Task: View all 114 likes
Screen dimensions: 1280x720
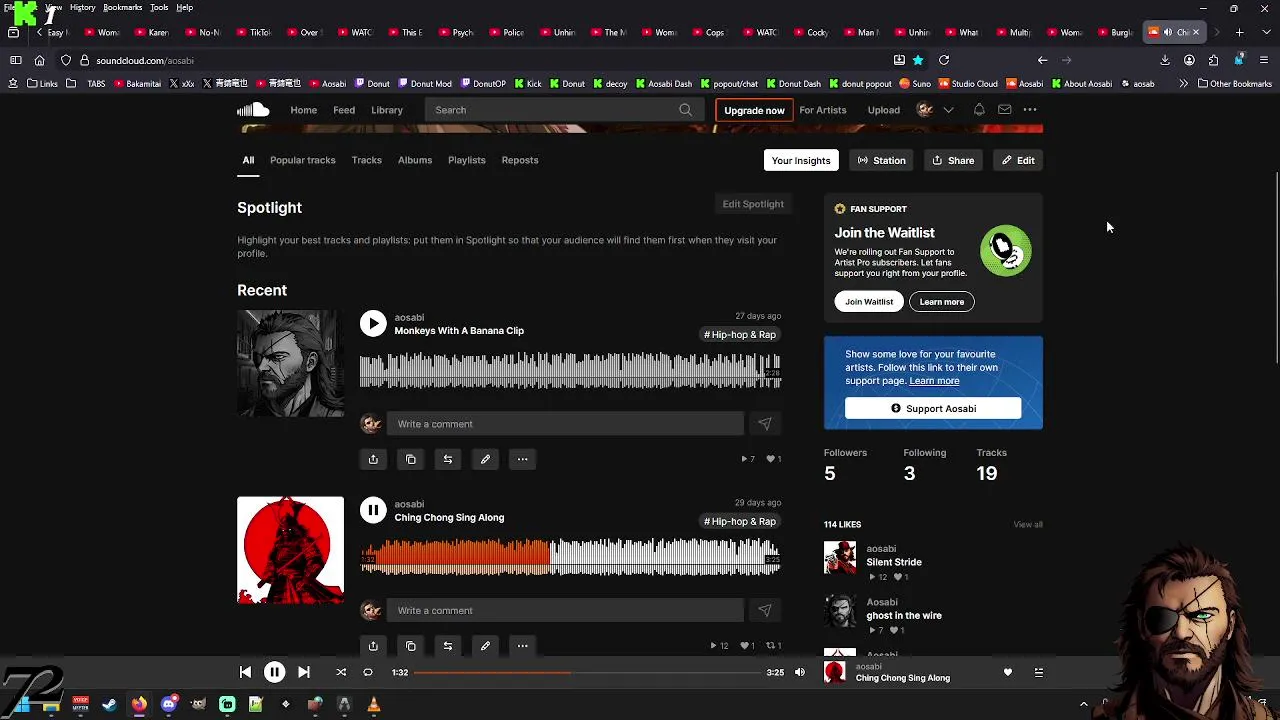Action: (1028, 525)
